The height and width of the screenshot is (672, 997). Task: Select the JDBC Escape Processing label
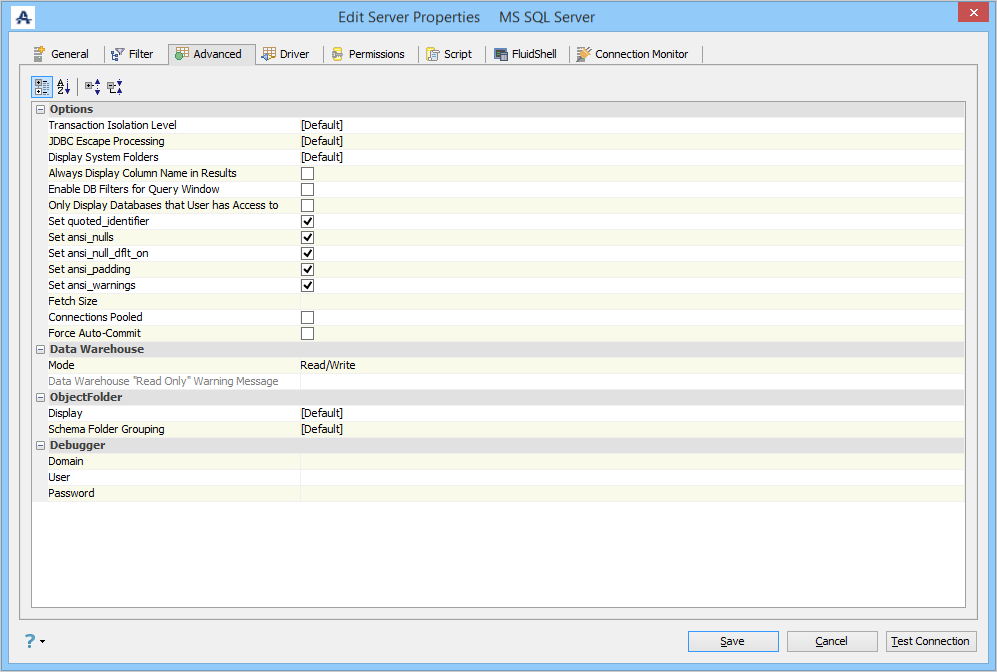(x=106, y=141)
